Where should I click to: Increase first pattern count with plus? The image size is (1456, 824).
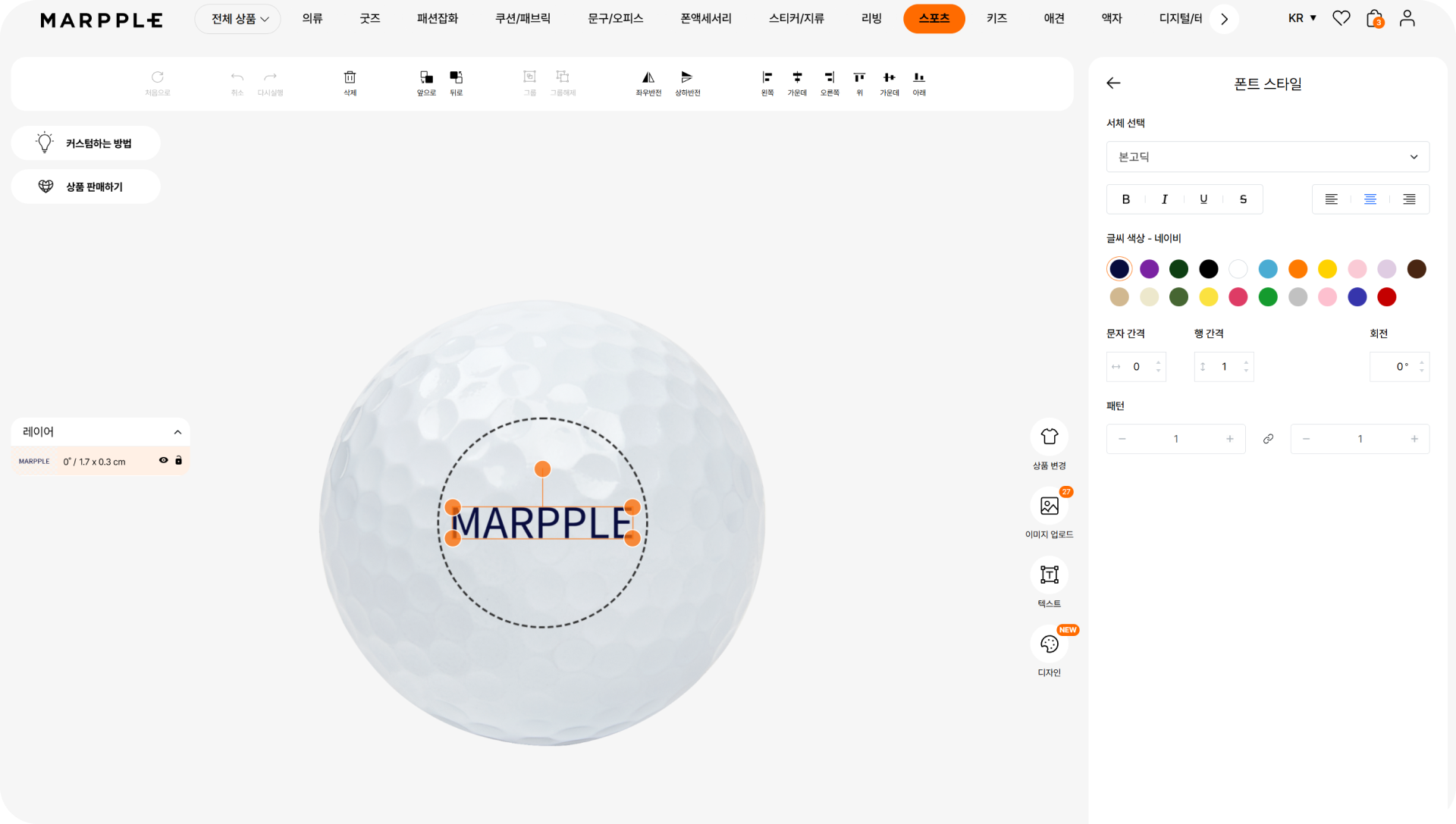(x=1230, y=439)
